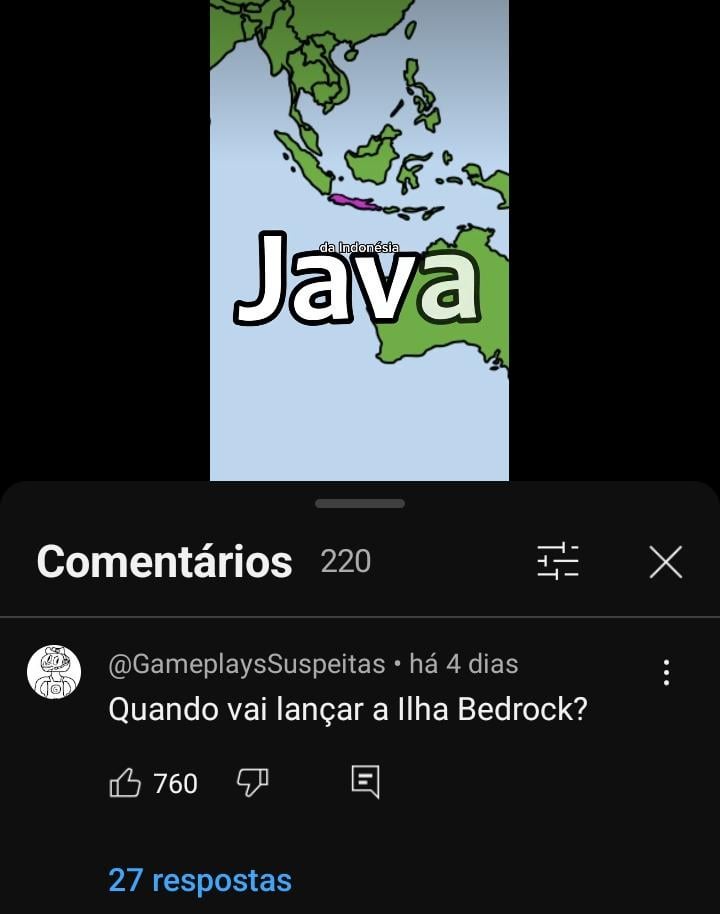Open the comment sort filter icon
This screenshot has height=914, width=720.
557,561
